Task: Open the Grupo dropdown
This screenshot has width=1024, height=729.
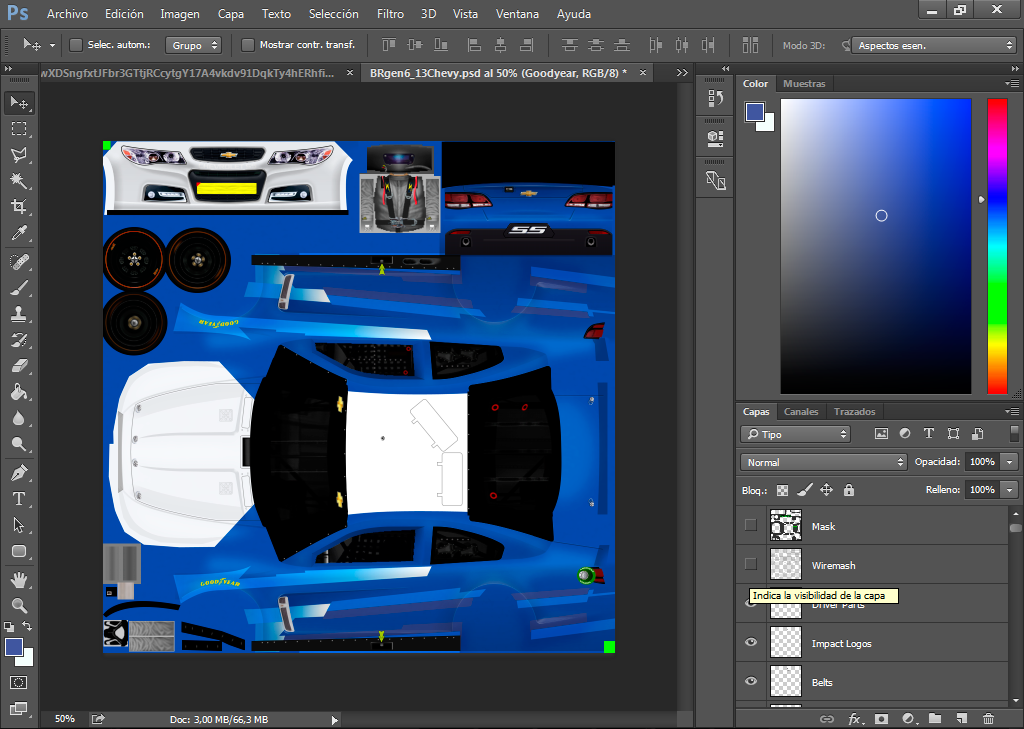Action: coord(193,45)
